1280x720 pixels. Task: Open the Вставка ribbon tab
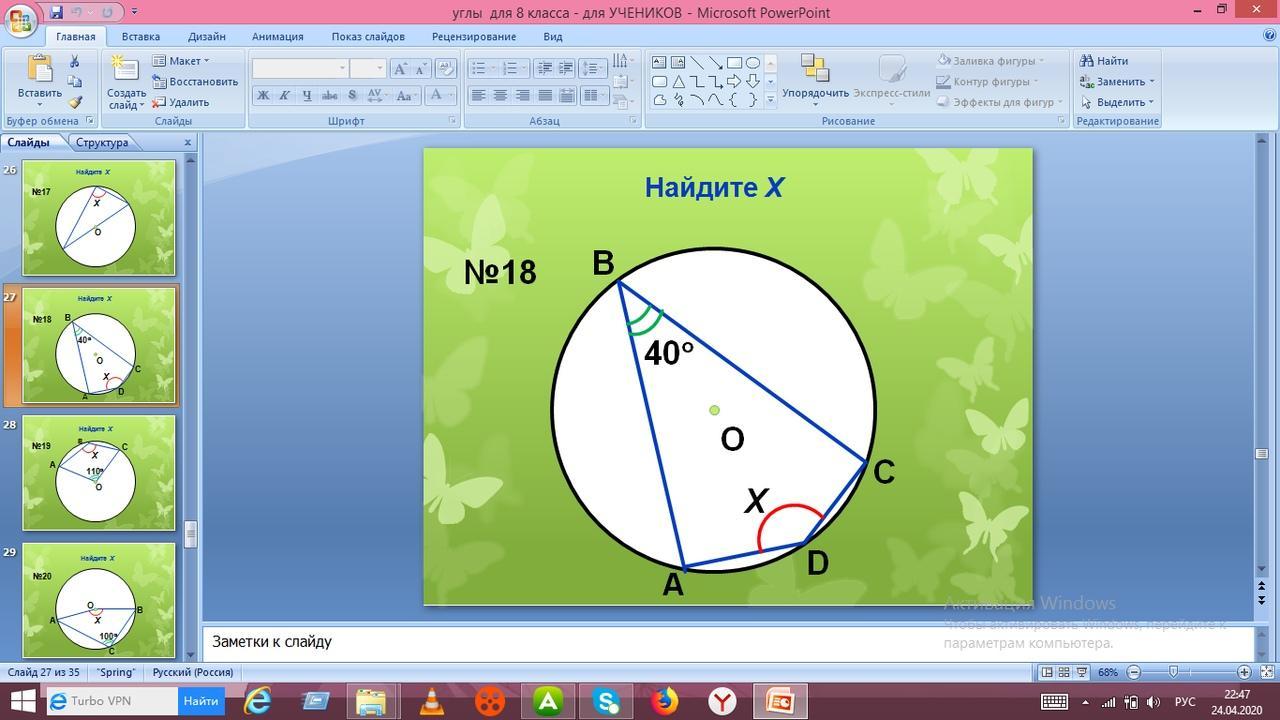[141, 36]
